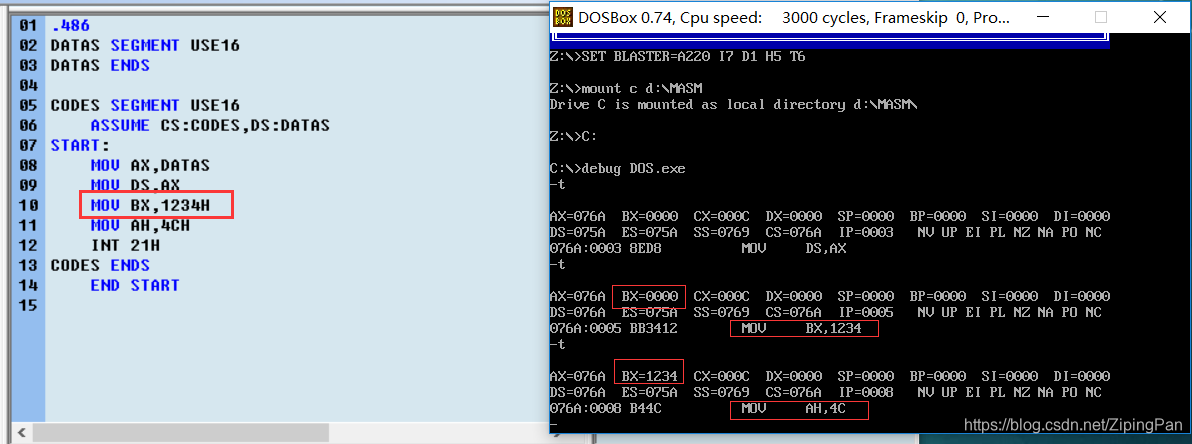Screen dimensions: 1192x444
Task: Click the 'ASSUME CS:CODES,DS:DATAS' line
Action: 210,125
